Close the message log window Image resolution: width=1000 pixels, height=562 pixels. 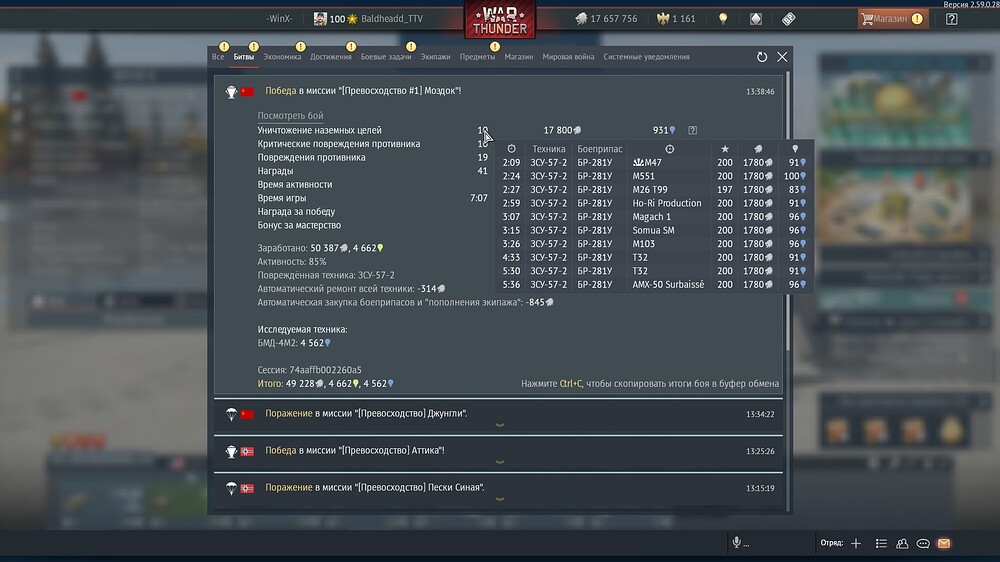[x=782, y=57]
